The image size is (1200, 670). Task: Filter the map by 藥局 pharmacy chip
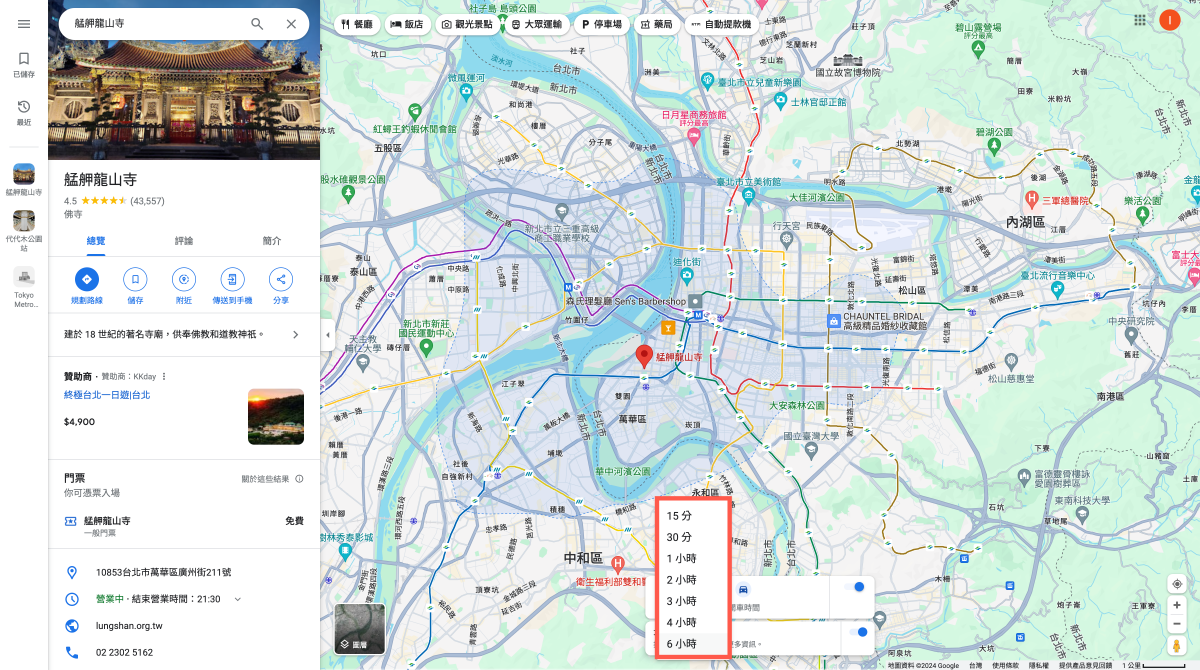coord(658,23)
